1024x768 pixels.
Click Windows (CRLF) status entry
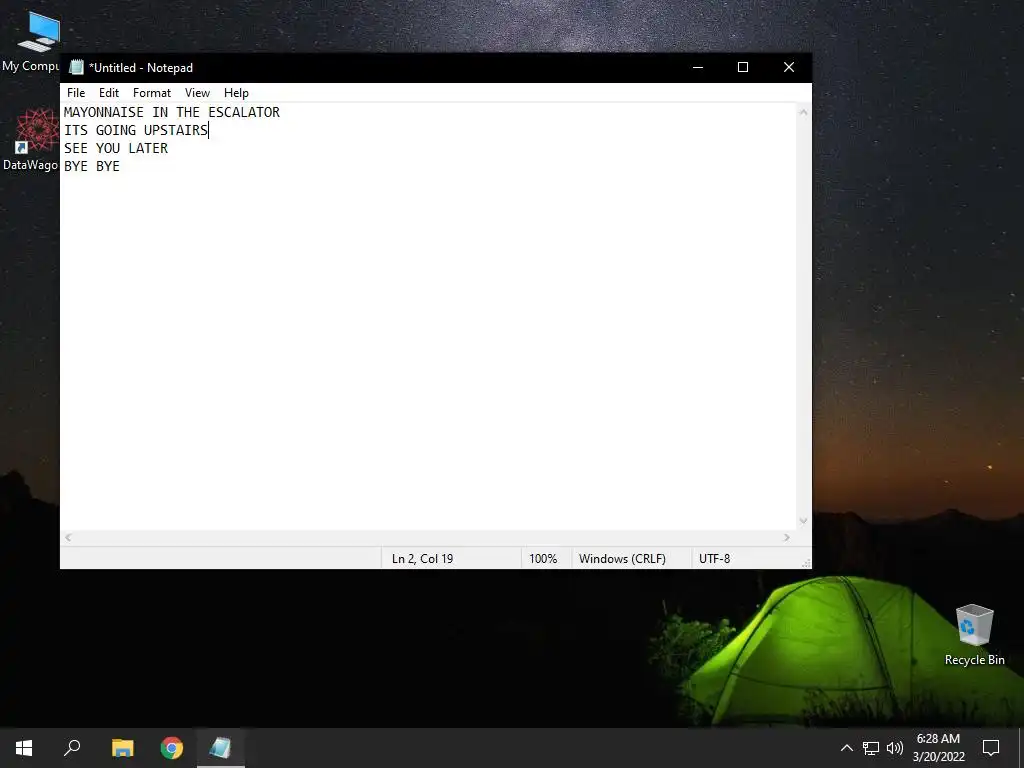pos(622,559)
